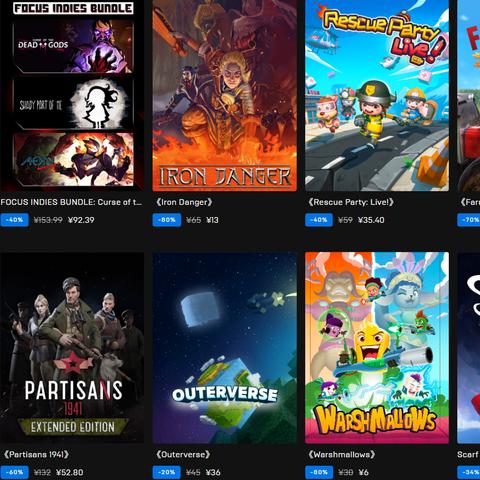Click the -40% badge under Rescue Party
The image size is (480, 480).
point(319,220)
